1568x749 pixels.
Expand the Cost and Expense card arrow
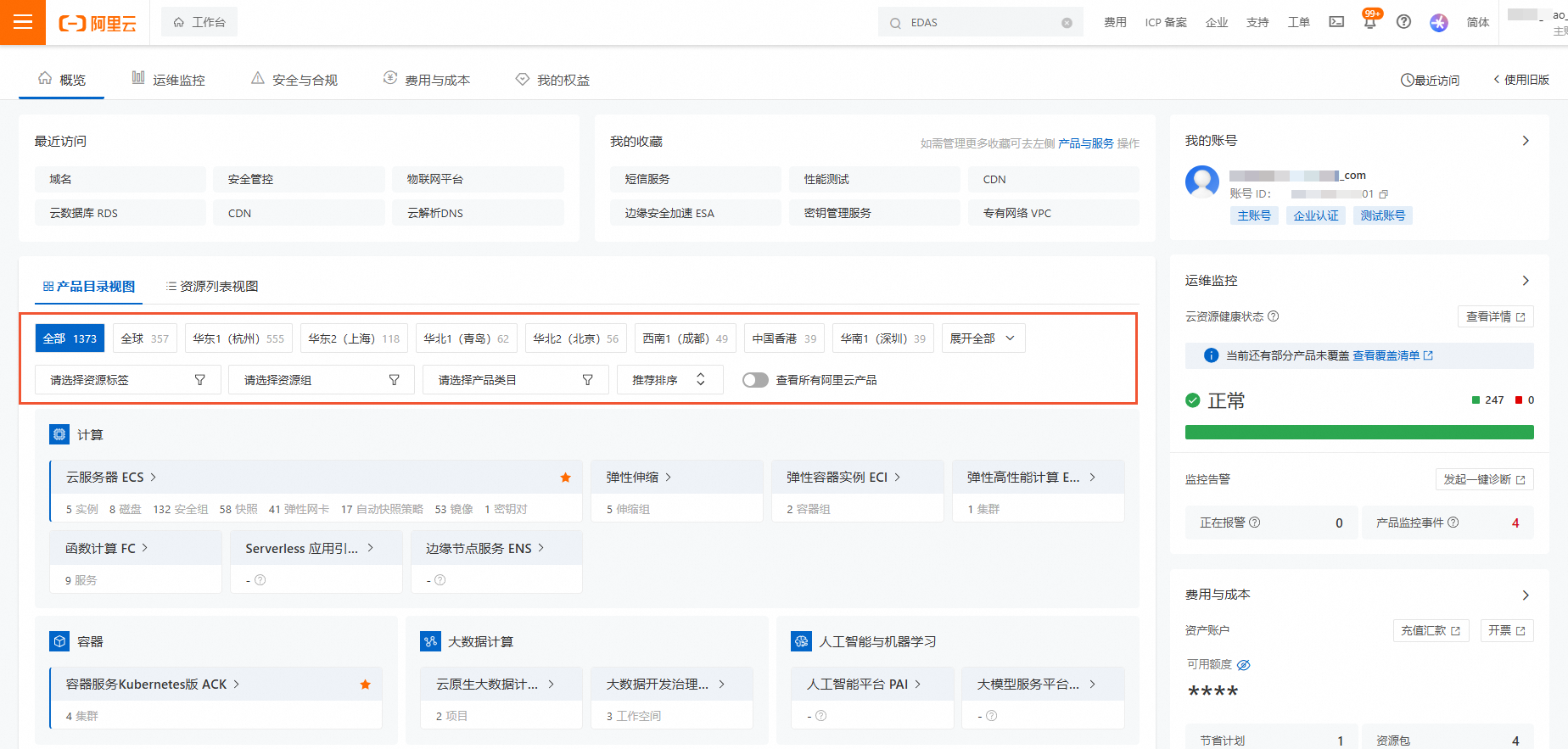[1526, 595]
